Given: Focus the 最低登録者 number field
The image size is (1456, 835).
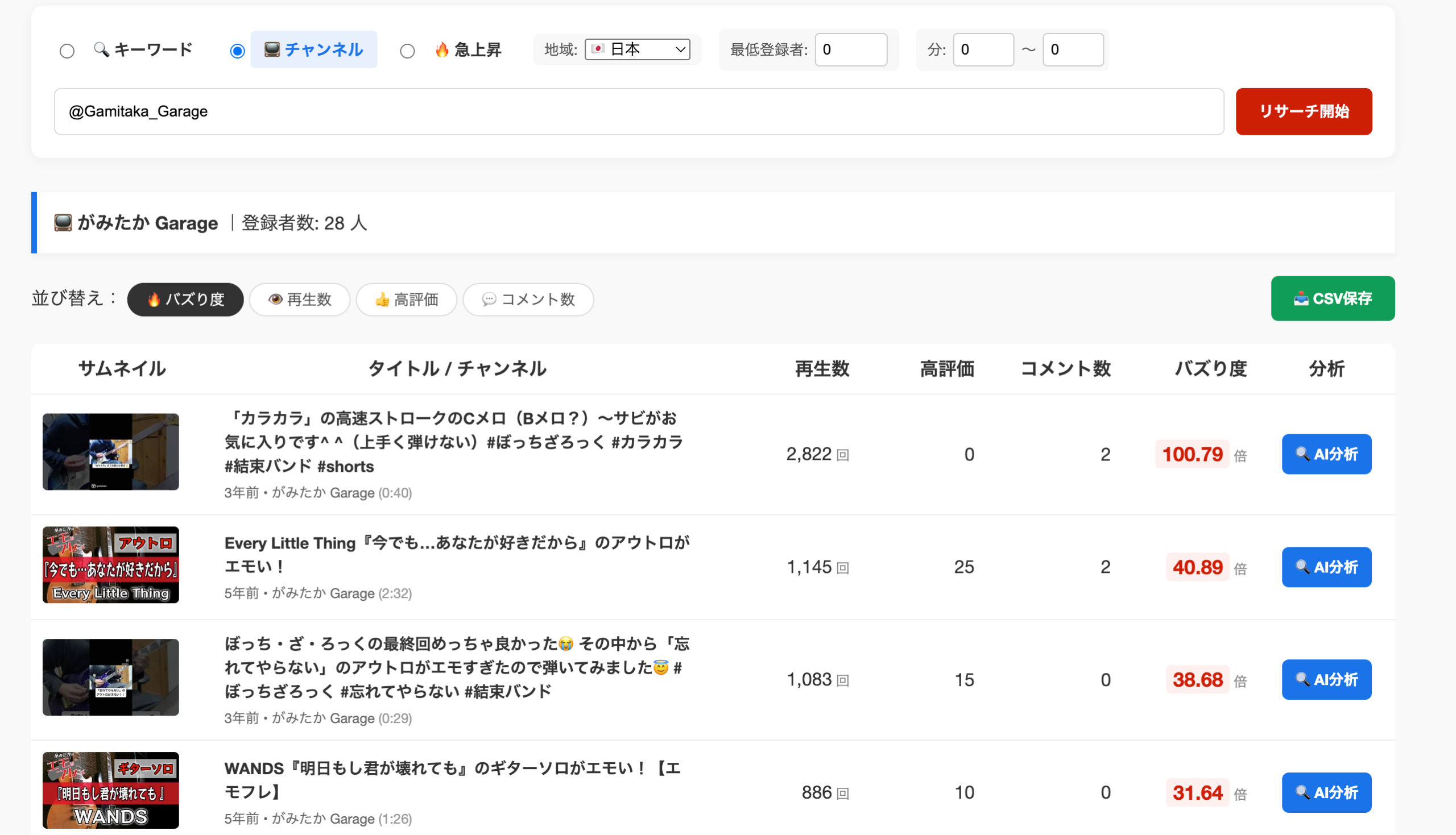Looking at the screenshot, I should [x=851, y=49].
